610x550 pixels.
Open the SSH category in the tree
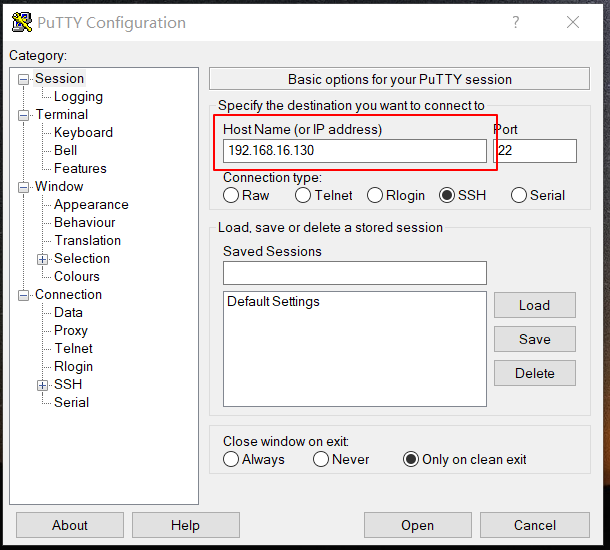[x=68, y=384]
